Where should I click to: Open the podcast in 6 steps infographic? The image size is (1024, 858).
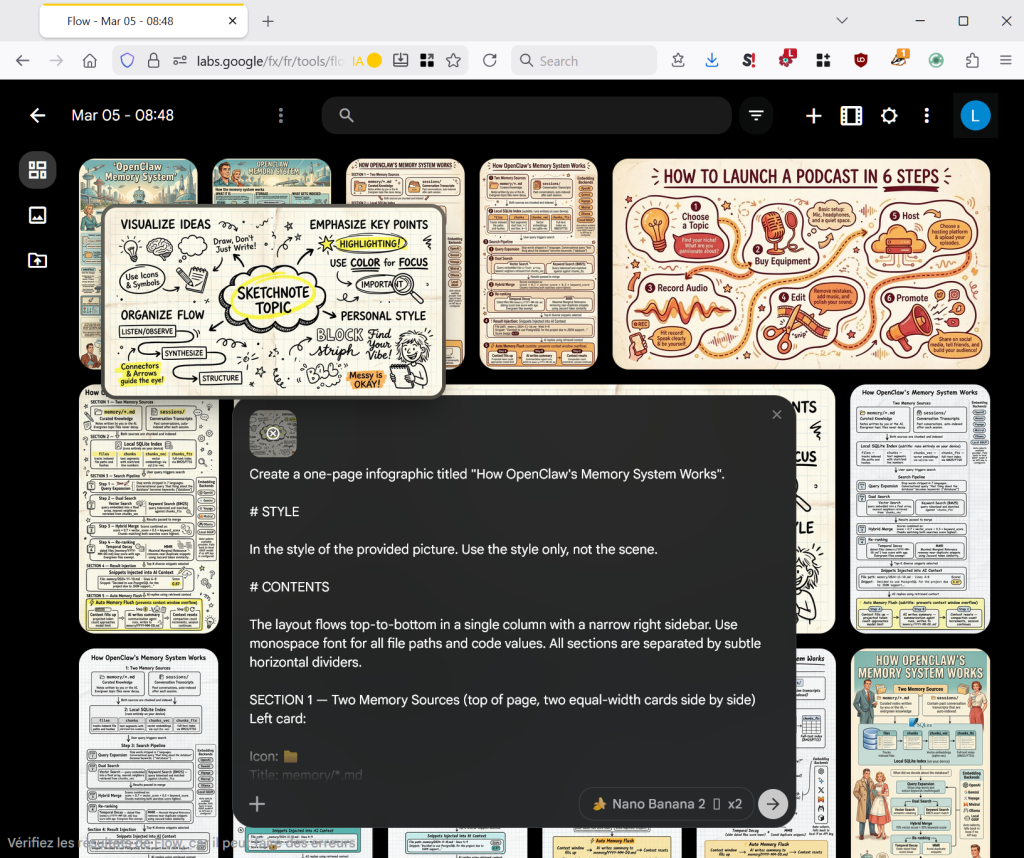tap(801, 264)
